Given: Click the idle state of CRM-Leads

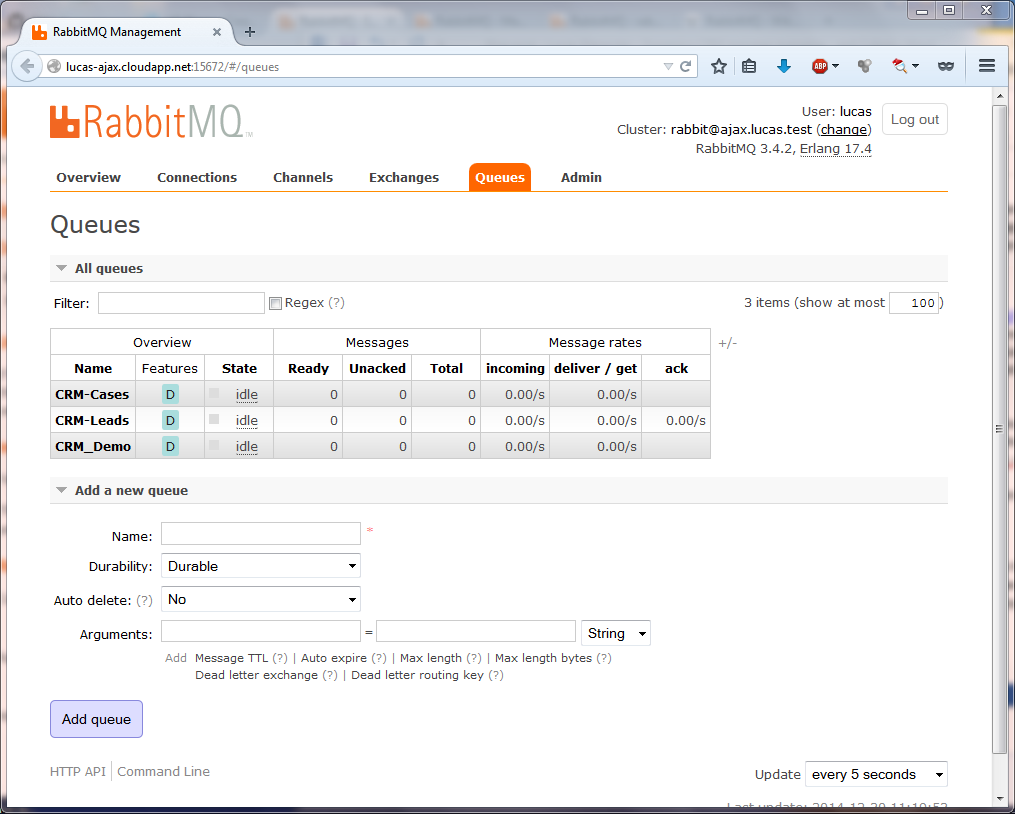Looking at the screenshot, I should [x=247, y=420].
